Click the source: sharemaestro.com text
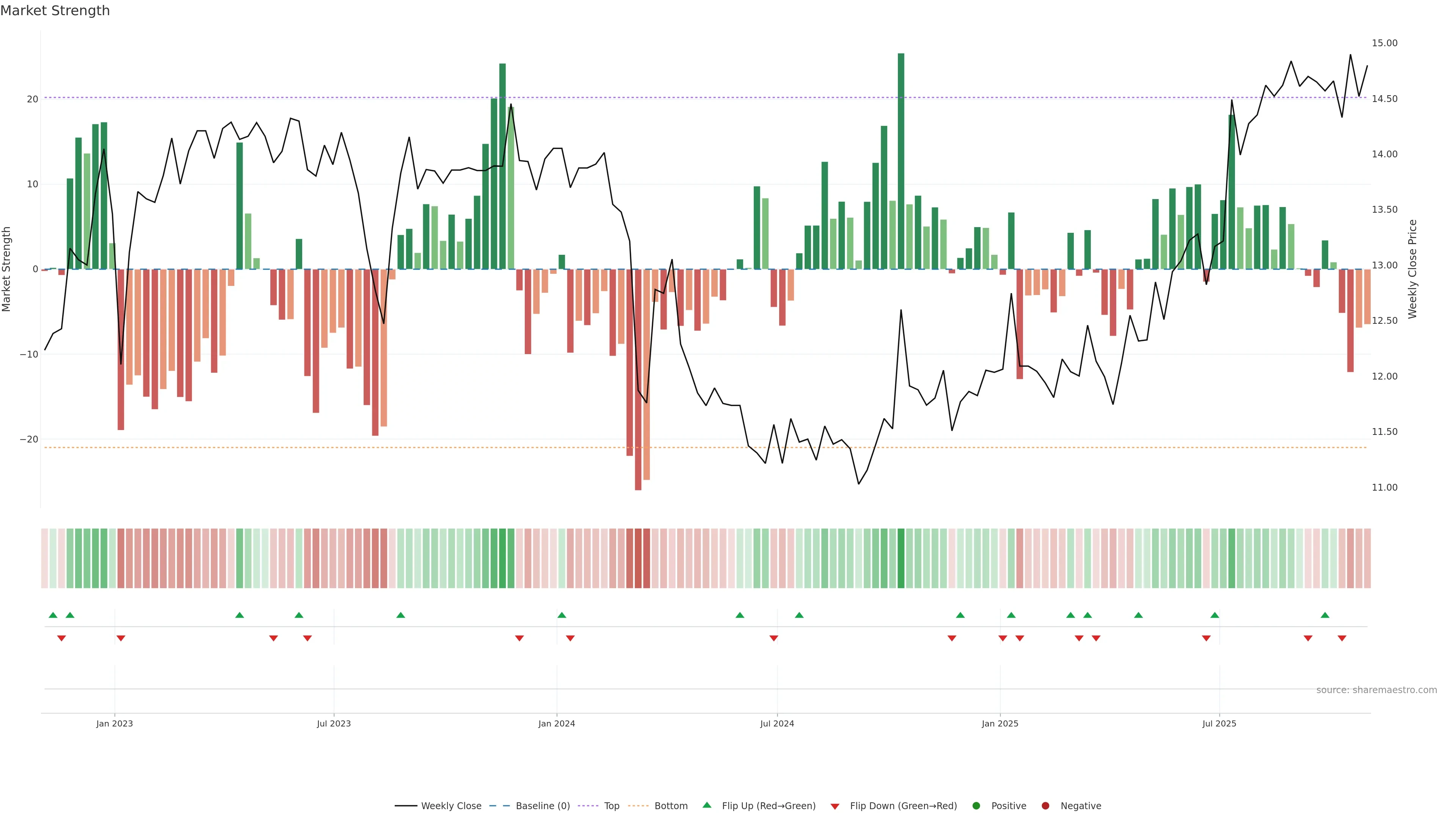The width and height of the screenshot is (1456, 819). click(1376, 690)
